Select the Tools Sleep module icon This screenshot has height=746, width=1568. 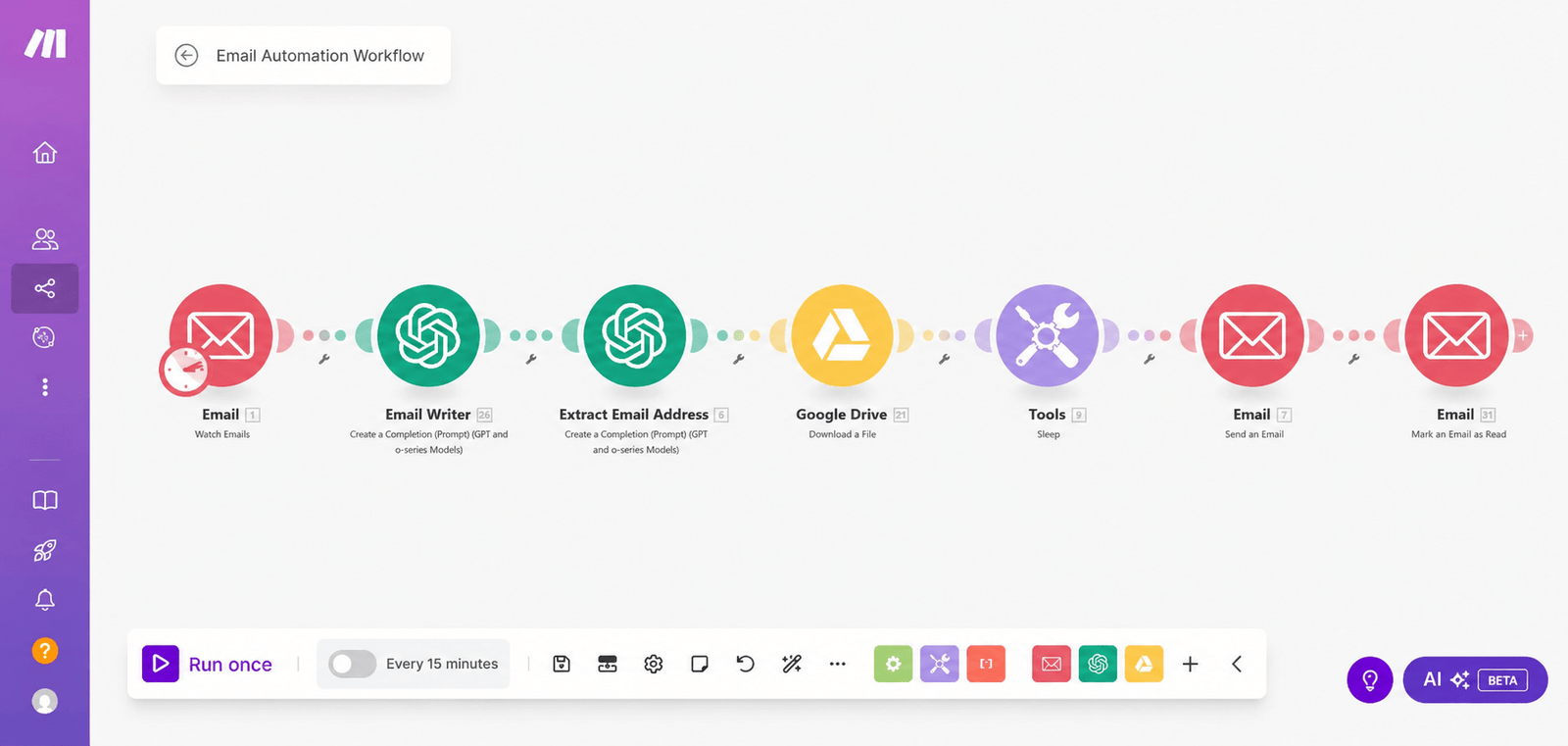[x=1048, y=335]
